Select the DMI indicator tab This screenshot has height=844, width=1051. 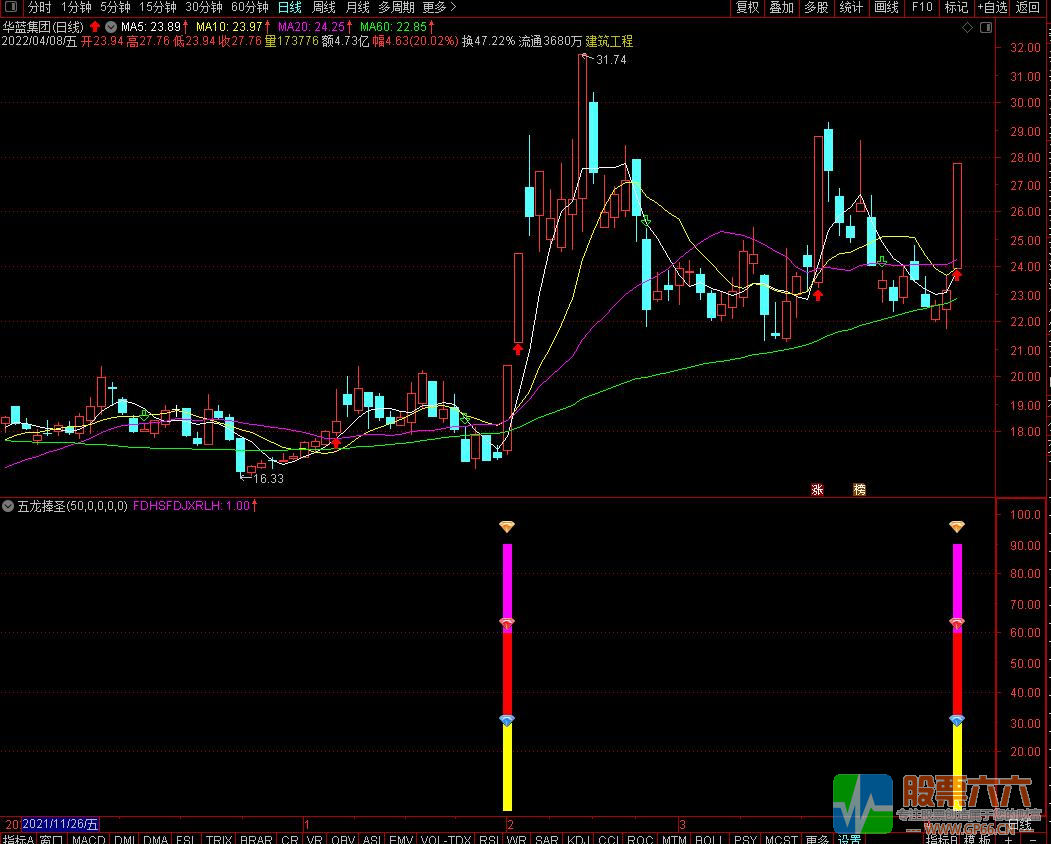(125, 839)
